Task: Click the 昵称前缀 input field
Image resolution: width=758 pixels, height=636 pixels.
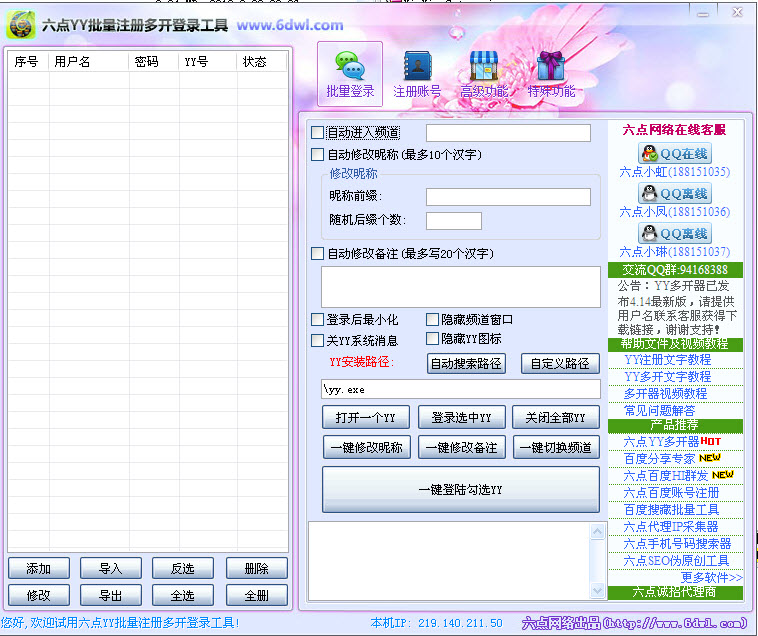Action: tap(508, 197)
